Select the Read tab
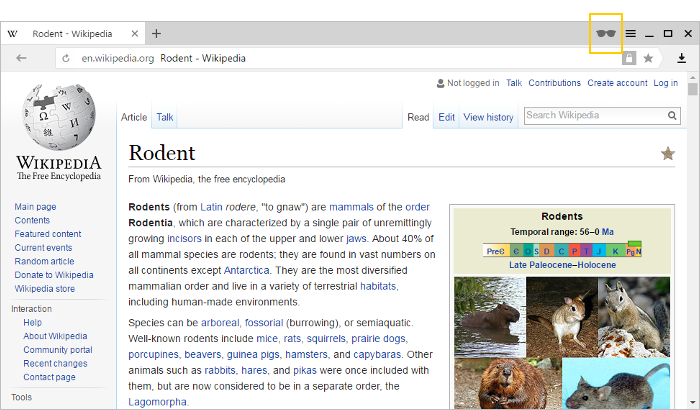Image resolution: width=700 pixels, height=410 pixels. (x=418, y=117)
